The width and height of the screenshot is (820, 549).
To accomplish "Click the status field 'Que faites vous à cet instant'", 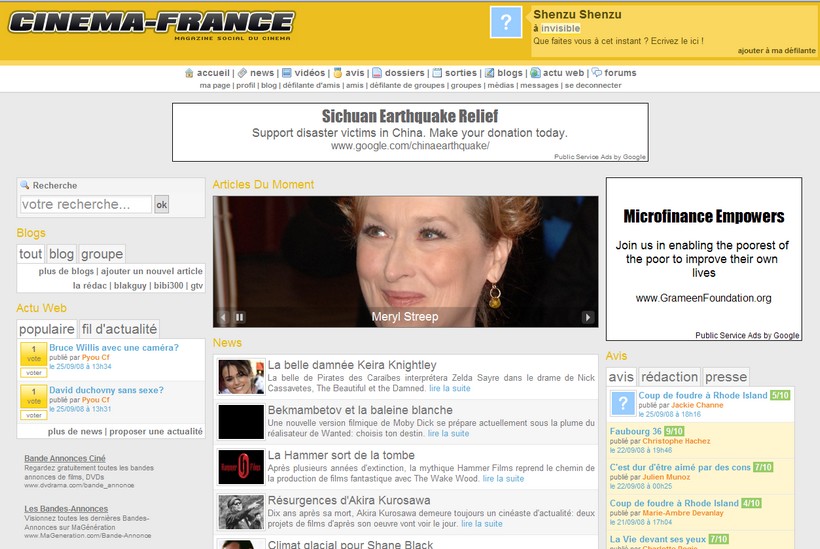I will [x=618, y=41].
